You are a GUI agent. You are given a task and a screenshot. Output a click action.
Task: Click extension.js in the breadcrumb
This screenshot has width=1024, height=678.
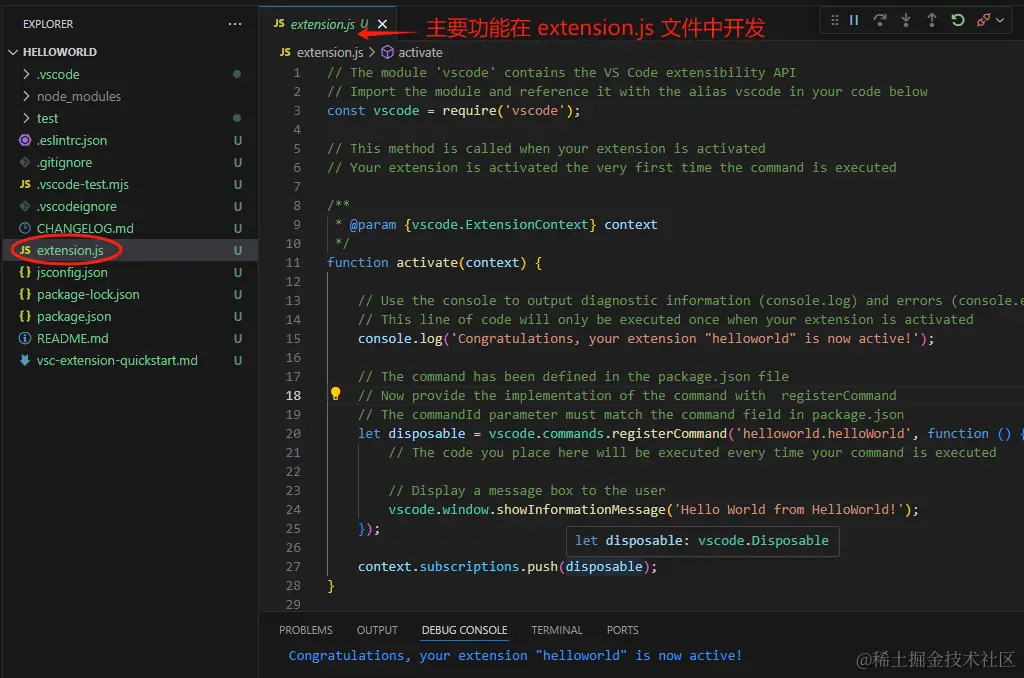(x=329, y=52)
